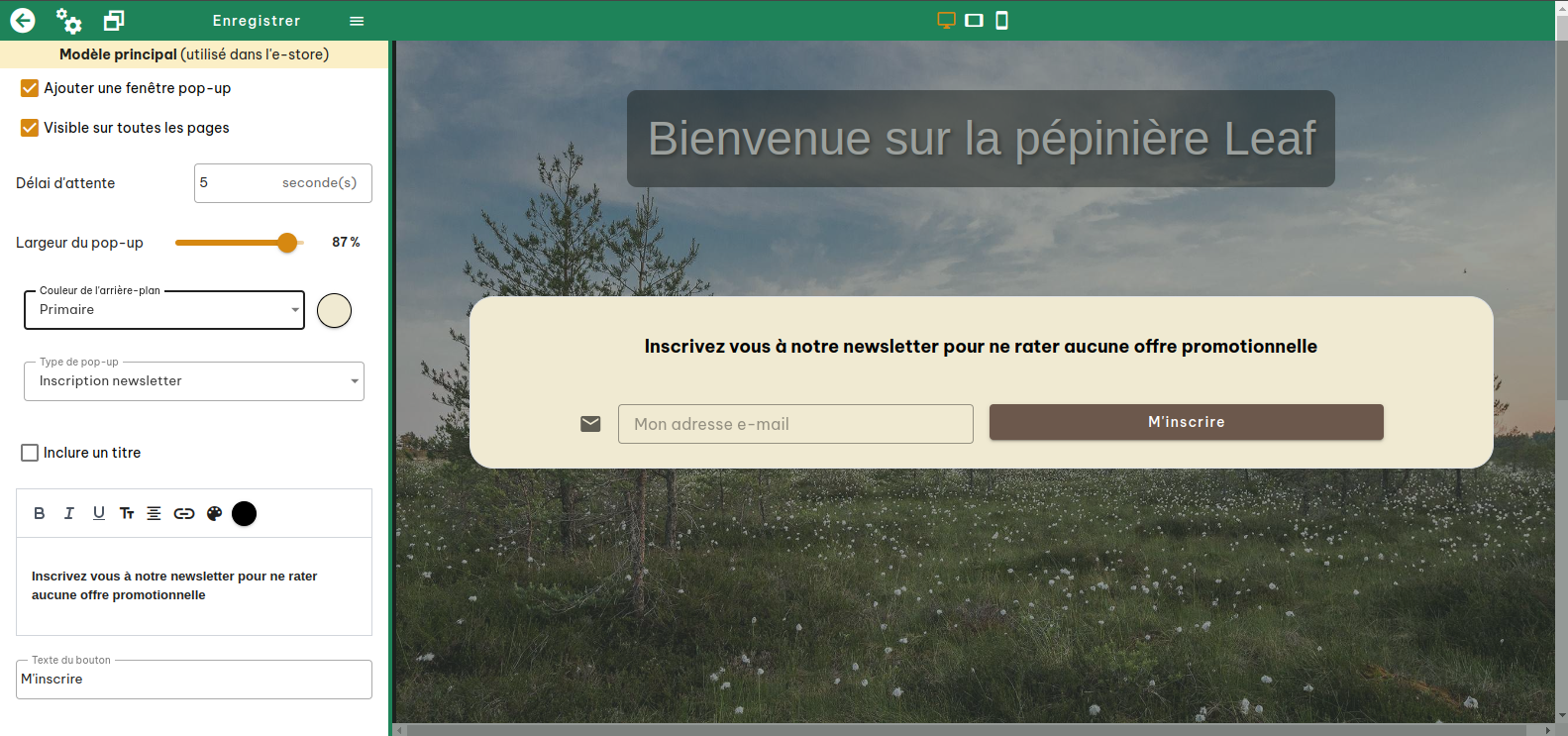Open the Couleur de l'arrière-plan dropdown
This screenshot has height=736, width=1568.
164,310
